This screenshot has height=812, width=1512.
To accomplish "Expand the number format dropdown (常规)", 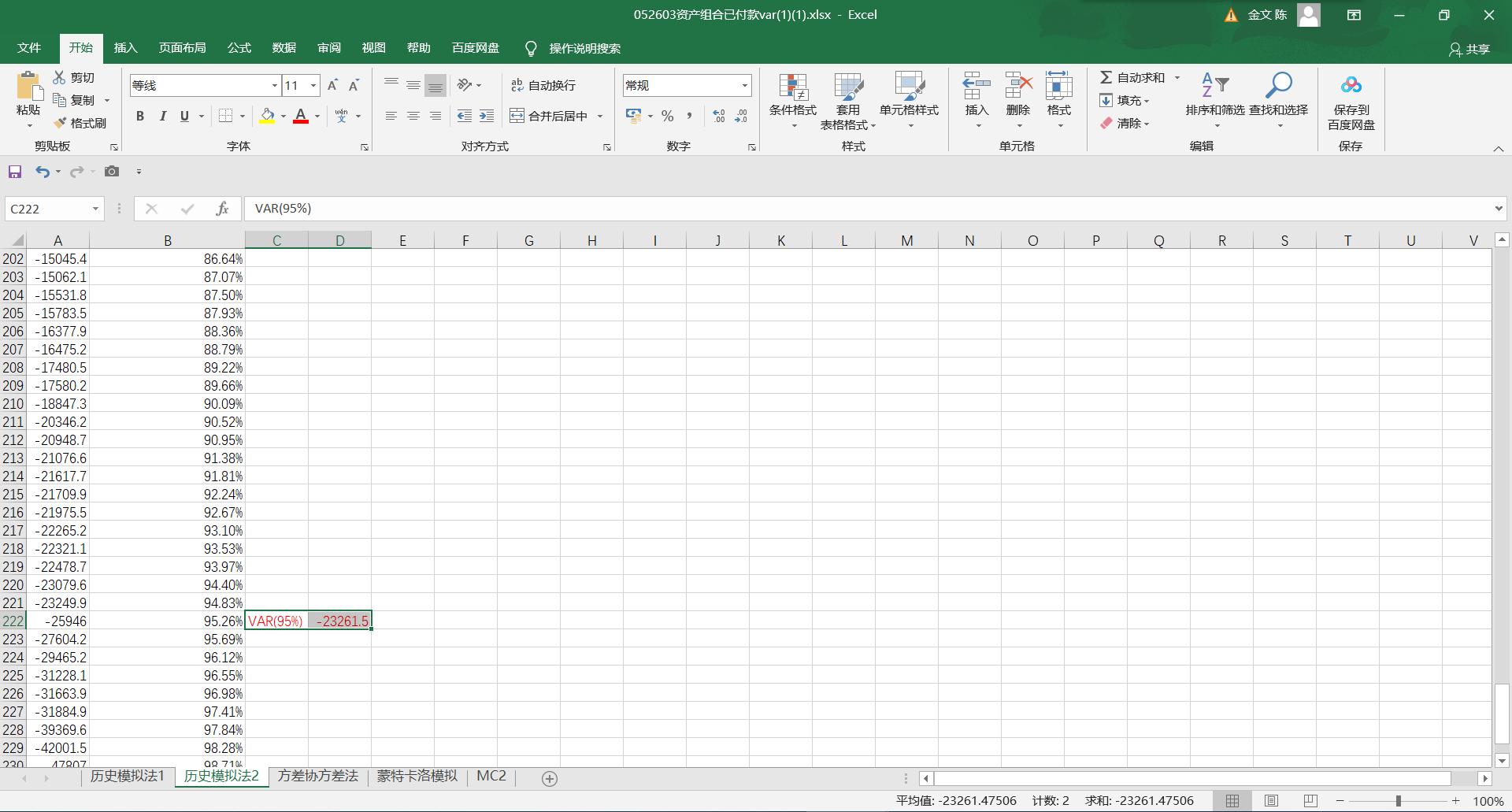I will 743,86.
